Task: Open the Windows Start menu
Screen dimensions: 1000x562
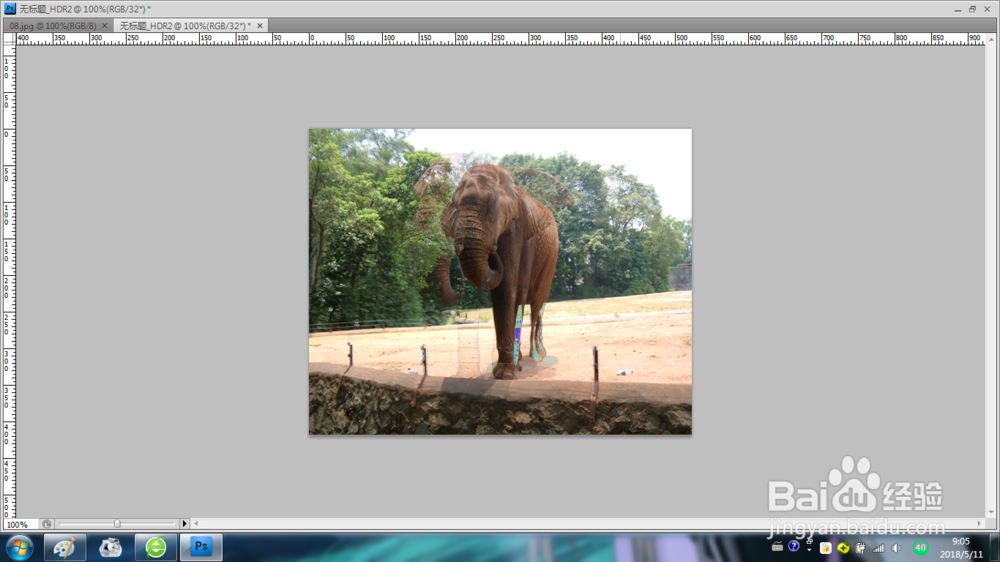Action: (x=20, y=547)
